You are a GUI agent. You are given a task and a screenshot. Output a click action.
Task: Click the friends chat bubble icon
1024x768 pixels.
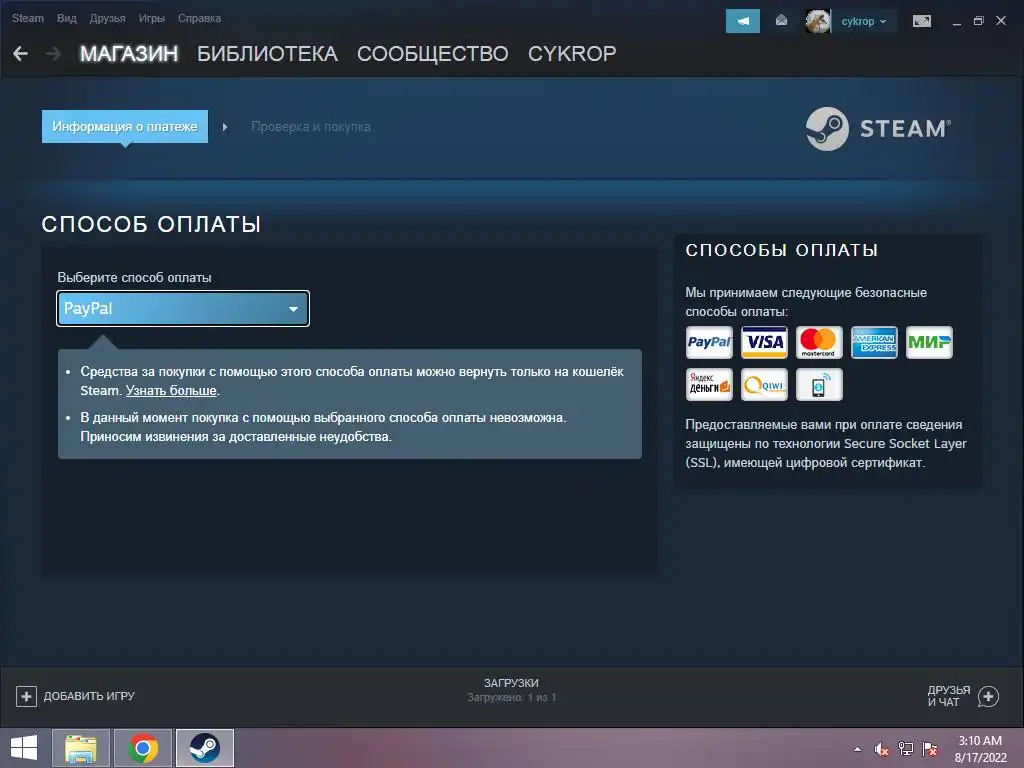click(988, 697)
